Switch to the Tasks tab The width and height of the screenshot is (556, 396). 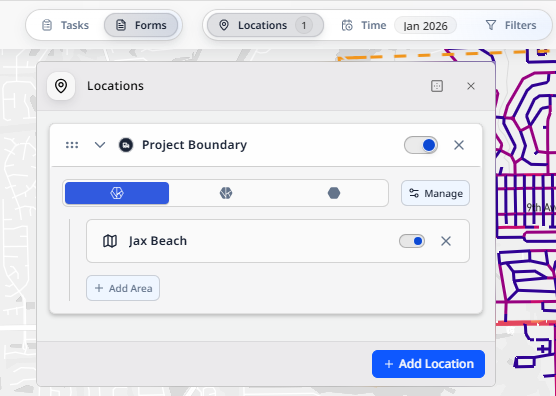(x=65, y=25)
